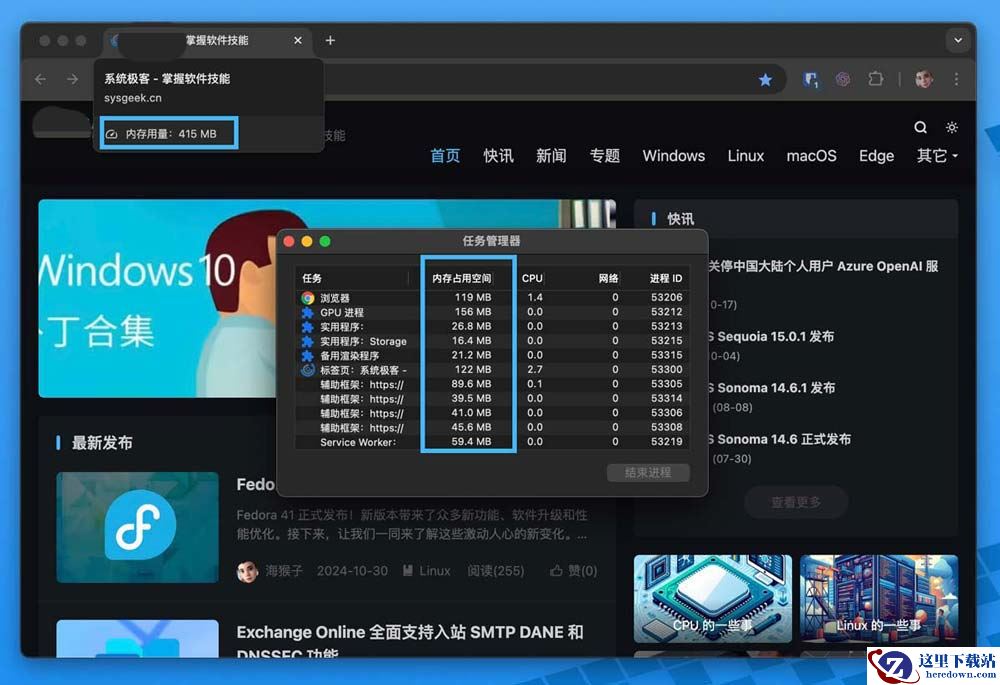Close the 掌握软件技能 tab

point(298,40)
